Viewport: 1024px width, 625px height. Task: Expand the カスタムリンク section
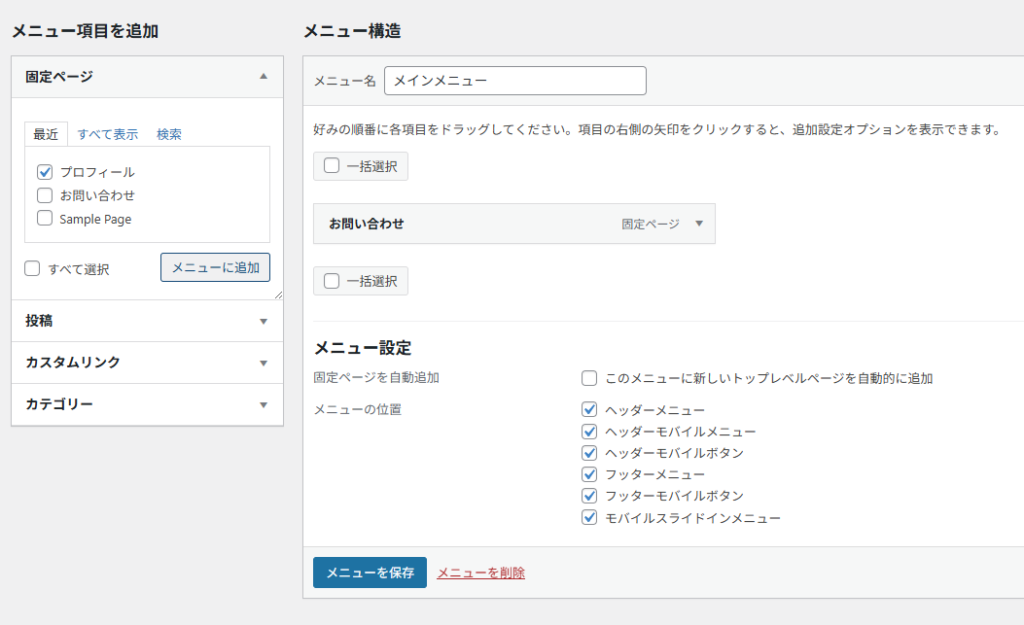click(263, 363)
